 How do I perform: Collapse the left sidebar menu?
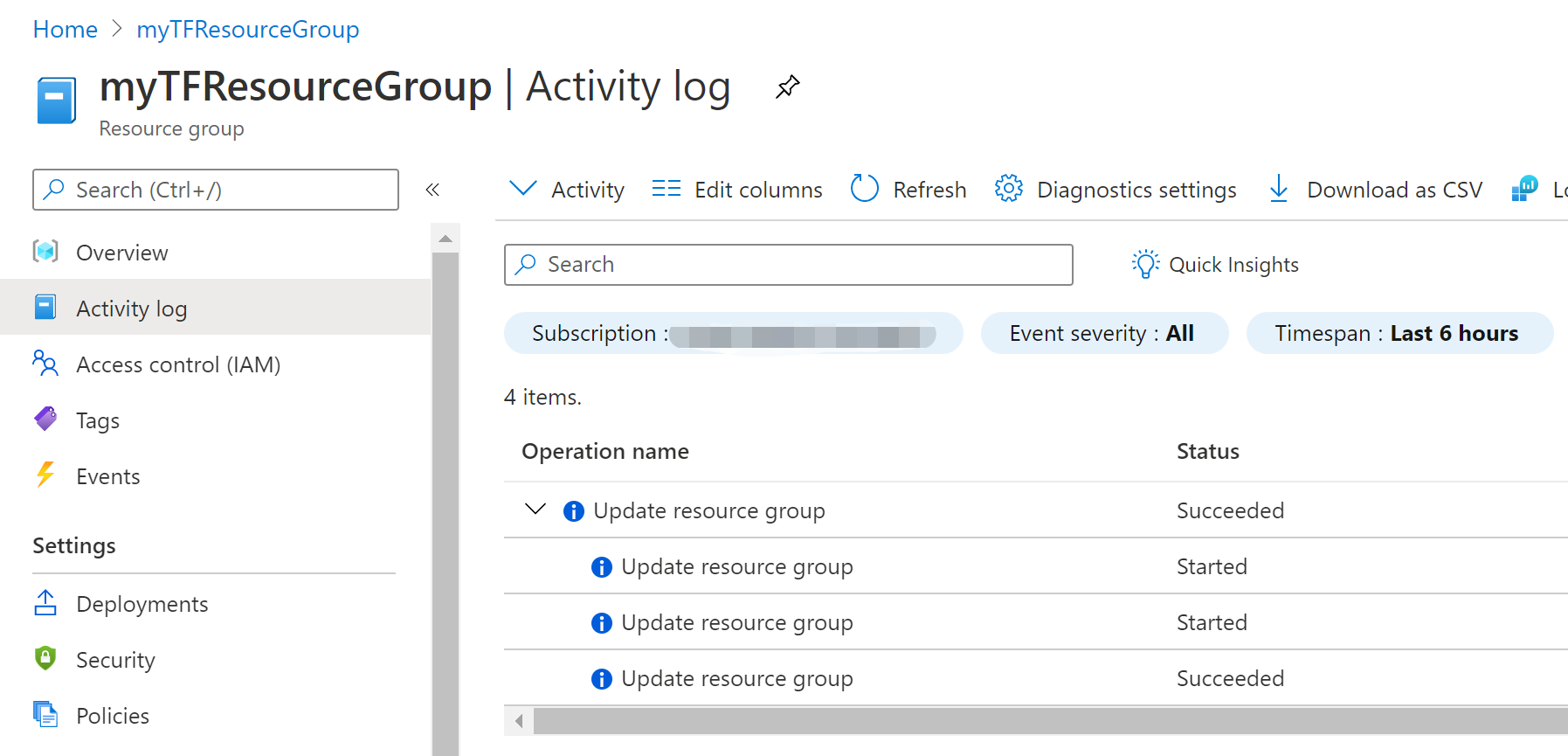point(432,190)
